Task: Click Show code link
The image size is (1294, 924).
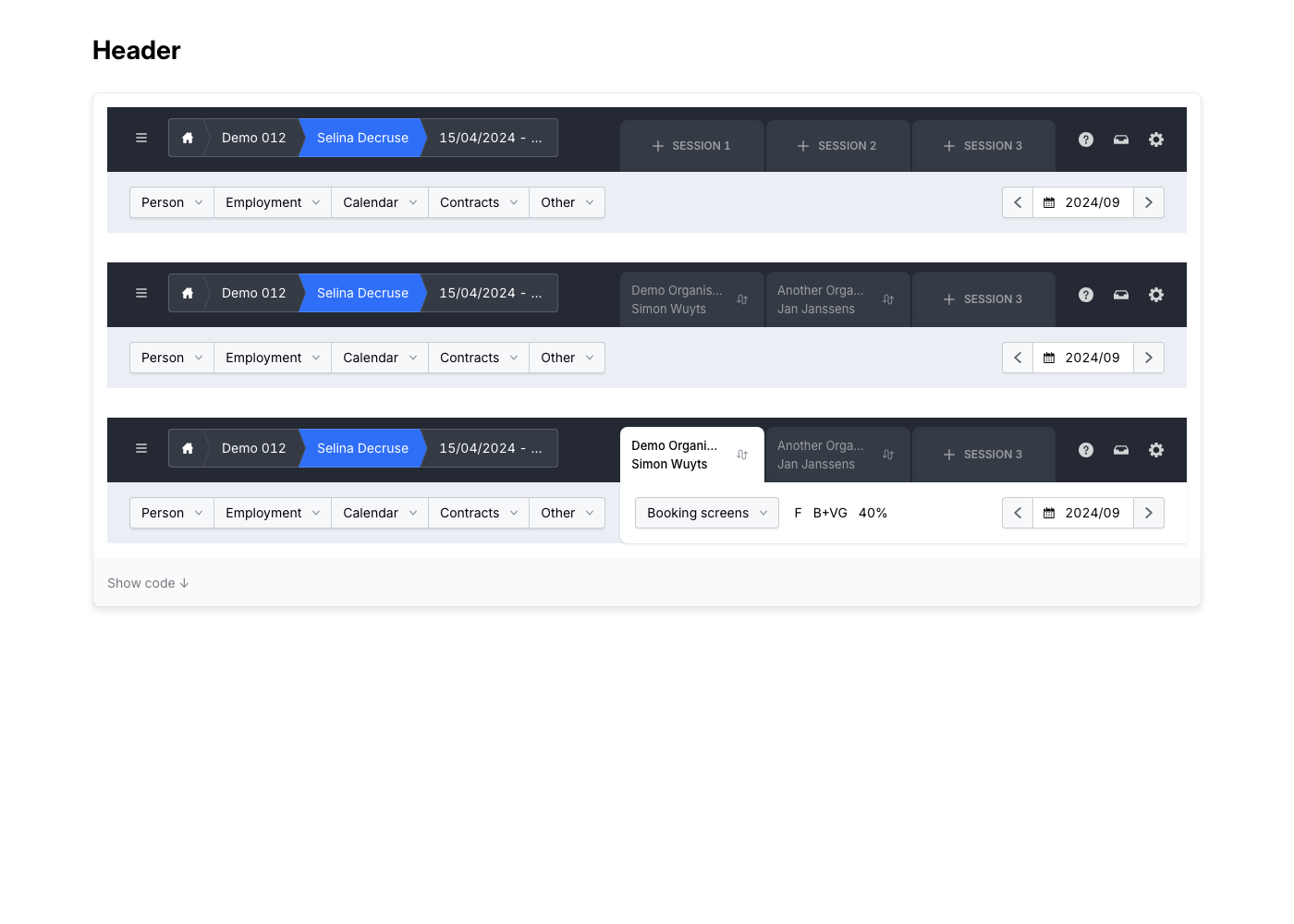Action: click(148, 583)
